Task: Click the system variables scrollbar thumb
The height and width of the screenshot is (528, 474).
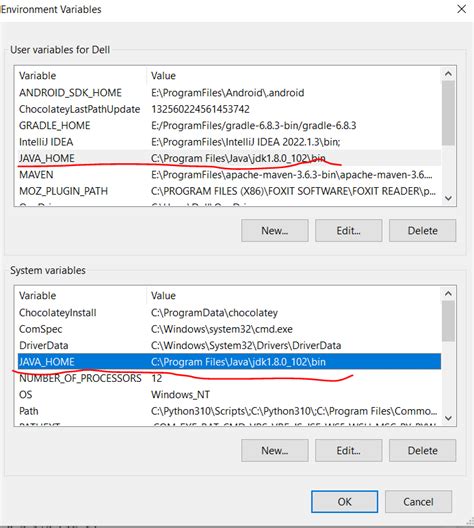Action: [x=448, y=321]
